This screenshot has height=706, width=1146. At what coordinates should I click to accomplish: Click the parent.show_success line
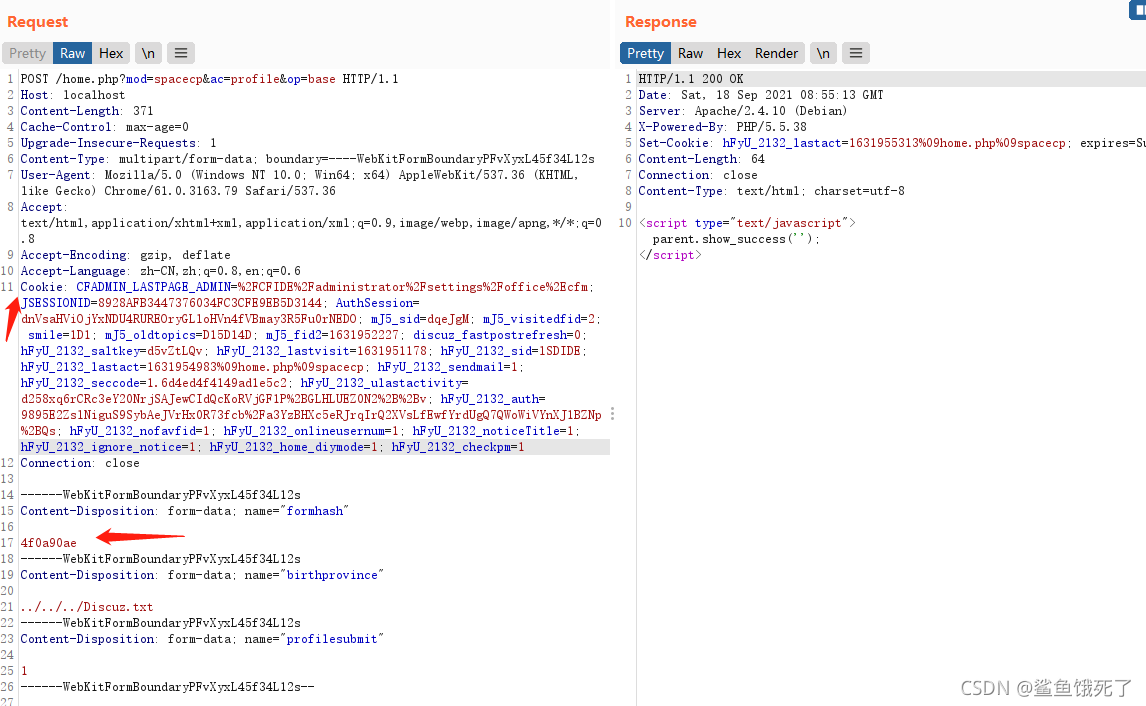click(x=736, y=239)
